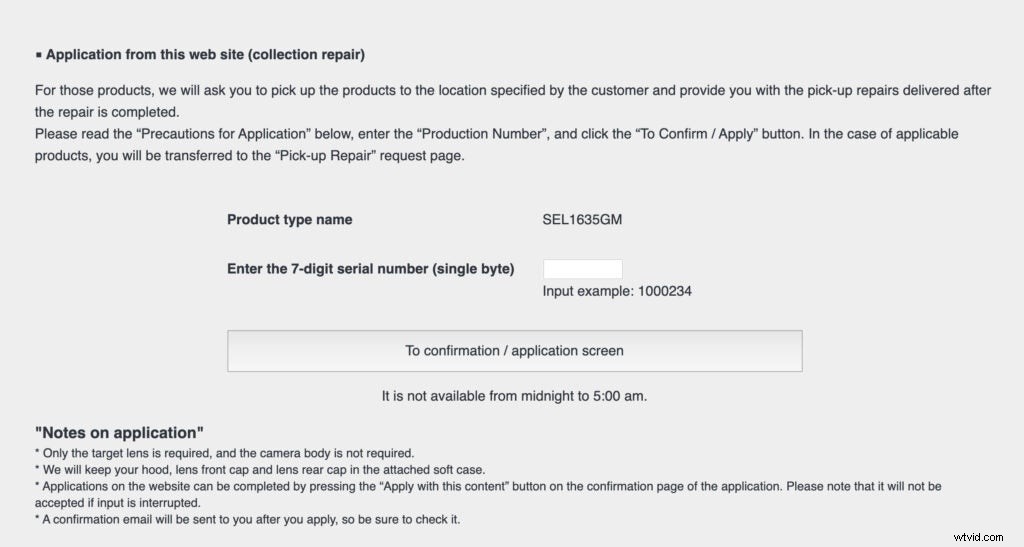
Task: Click the note about hood and lens caps
Action: coord(258,470)
